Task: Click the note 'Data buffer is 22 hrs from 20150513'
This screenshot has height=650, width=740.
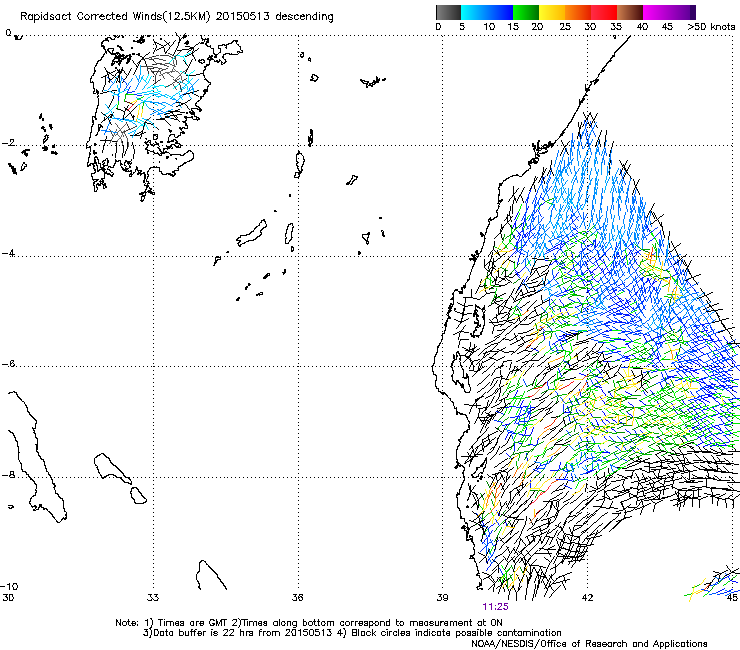Action: (242, 633)
